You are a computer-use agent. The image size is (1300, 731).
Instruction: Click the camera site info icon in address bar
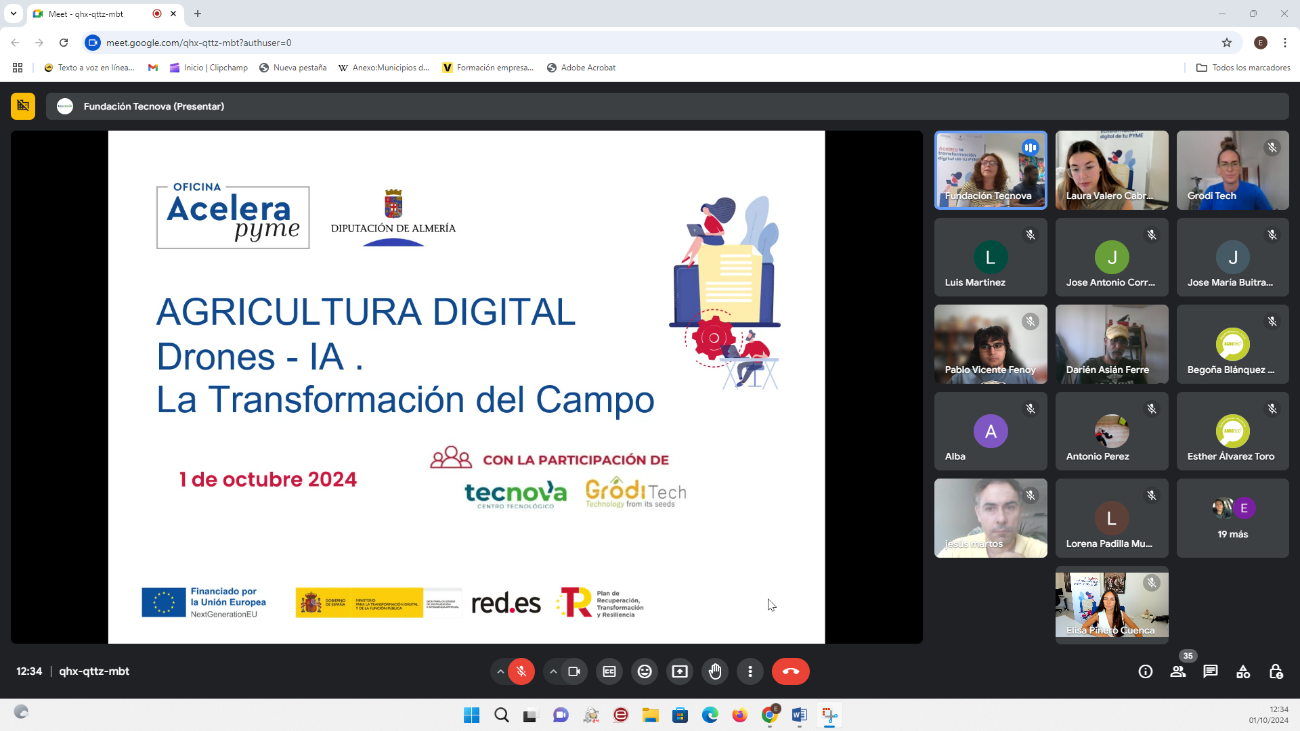point(93,43)
